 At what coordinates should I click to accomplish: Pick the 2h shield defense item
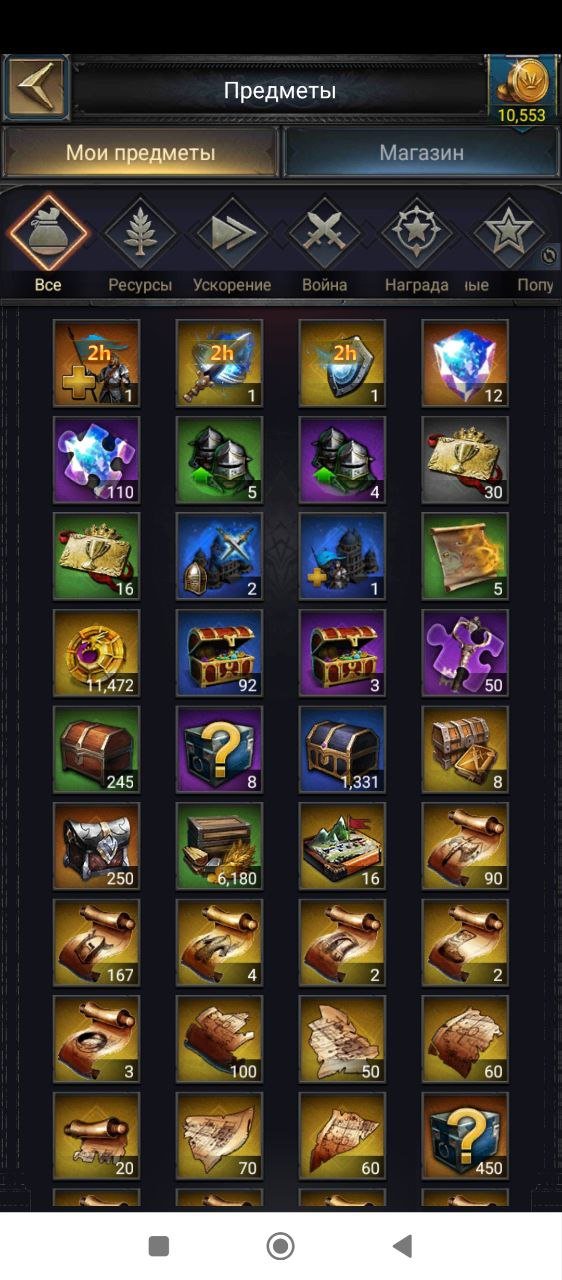click(342, 363)
